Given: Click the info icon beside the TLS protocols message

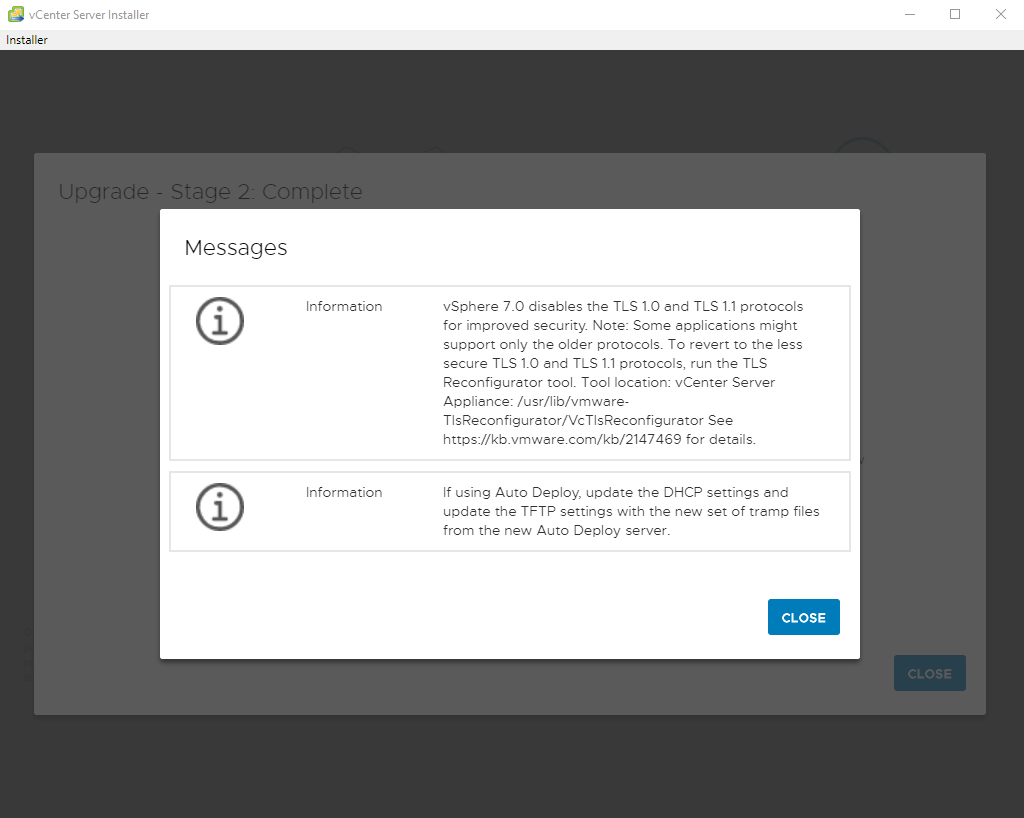Looking at the screenshot, I should [x=220, y=321].
